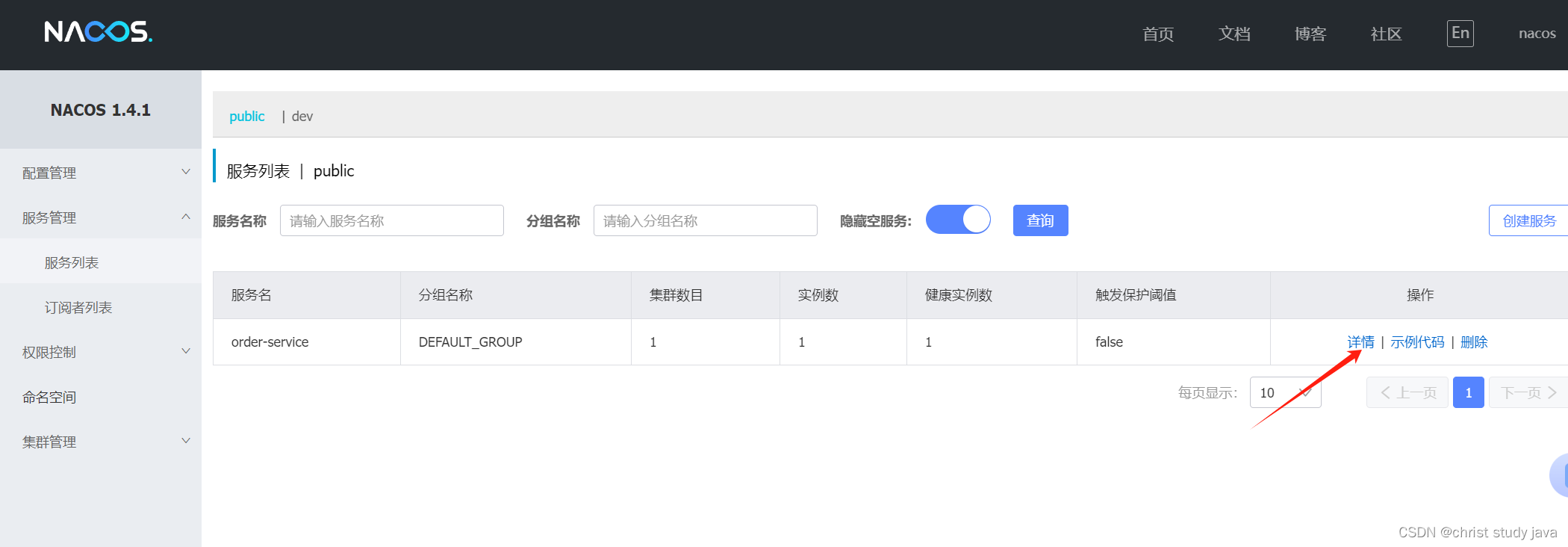Screen dimensions: 1568x547
Task: Open 博客 in the top navigation
Action: [1310, 34]
